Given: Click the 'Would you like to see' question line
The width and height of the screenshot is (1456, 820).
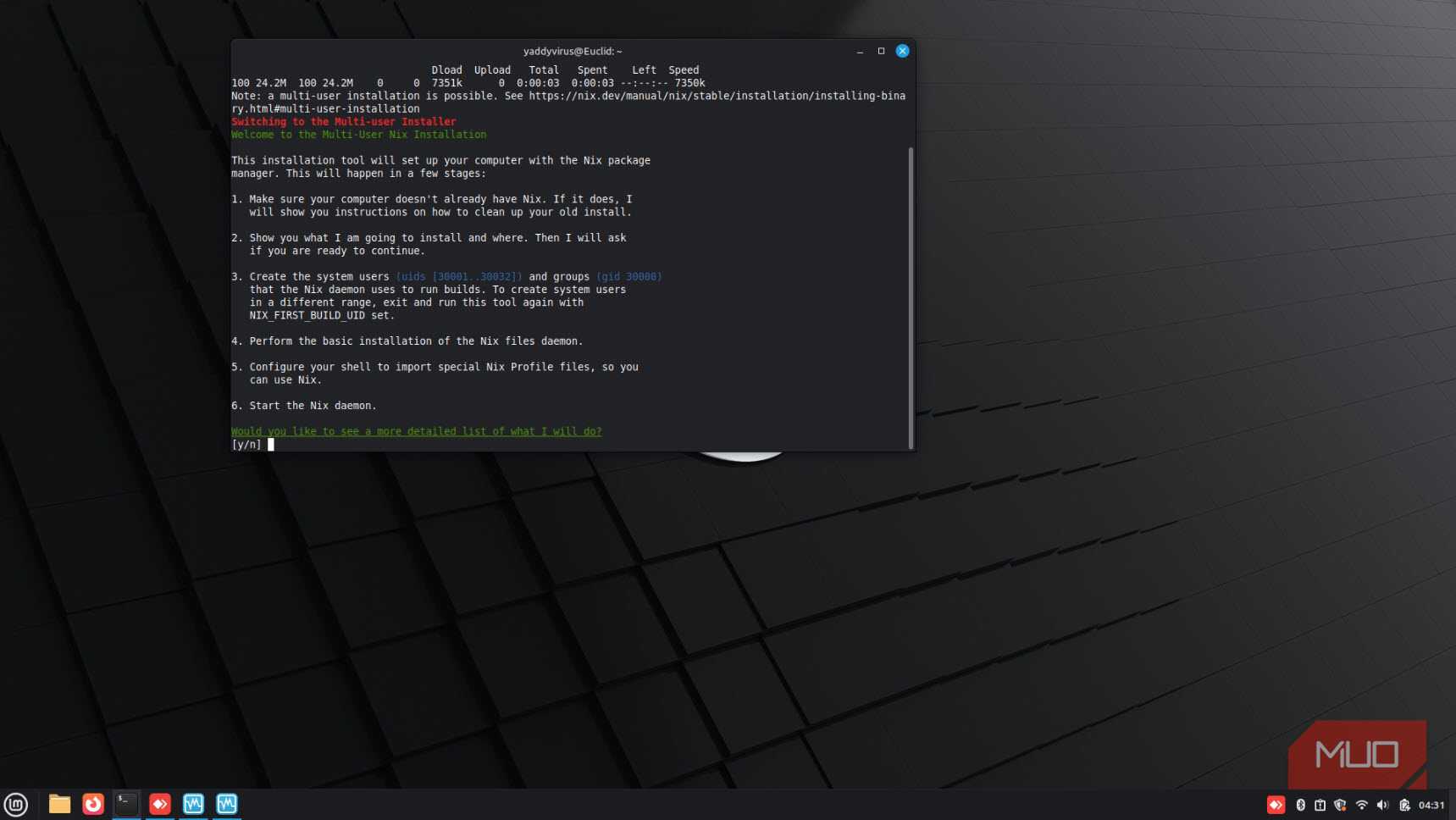Looking at the screenshot, I should tap(417, 431).
